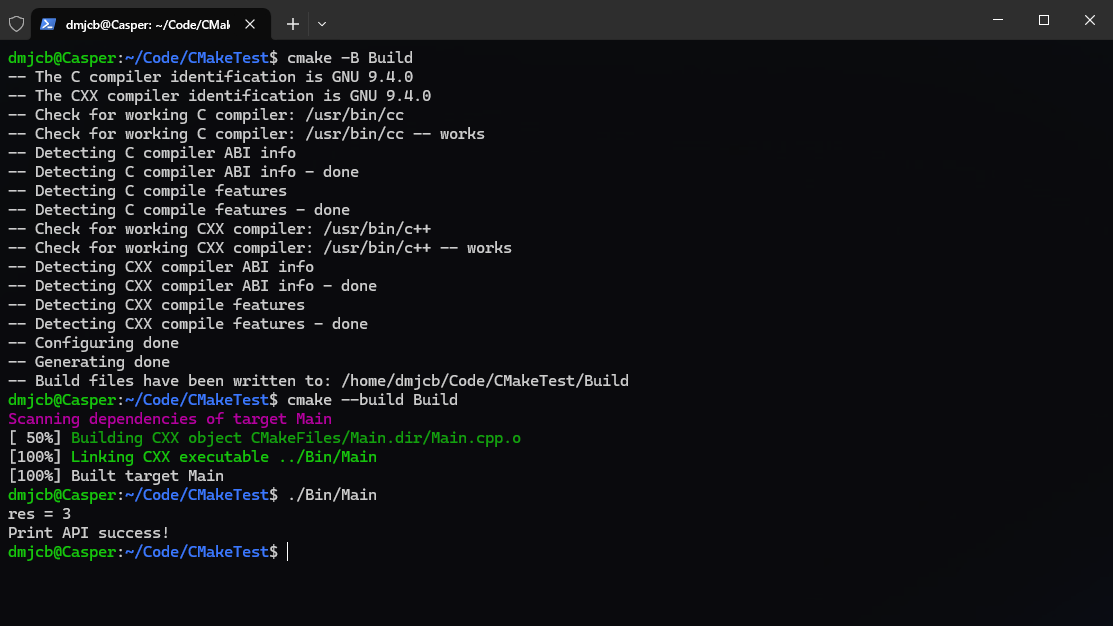Click 'Detecting CXX compile features - done' line
The height and width of the screenshot is (626, 1113).
(188, 324)
